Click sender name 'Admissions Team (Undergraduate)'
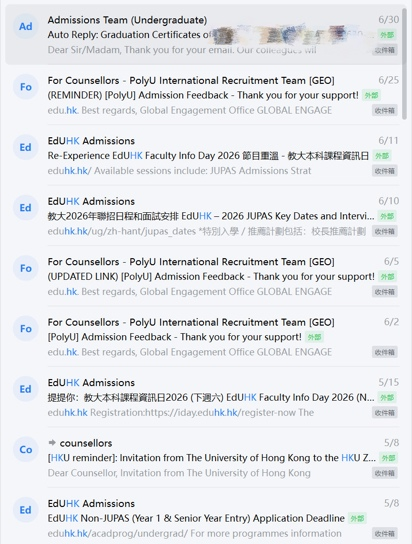This screenshot has height=544, width=412. tap(127, 20)
